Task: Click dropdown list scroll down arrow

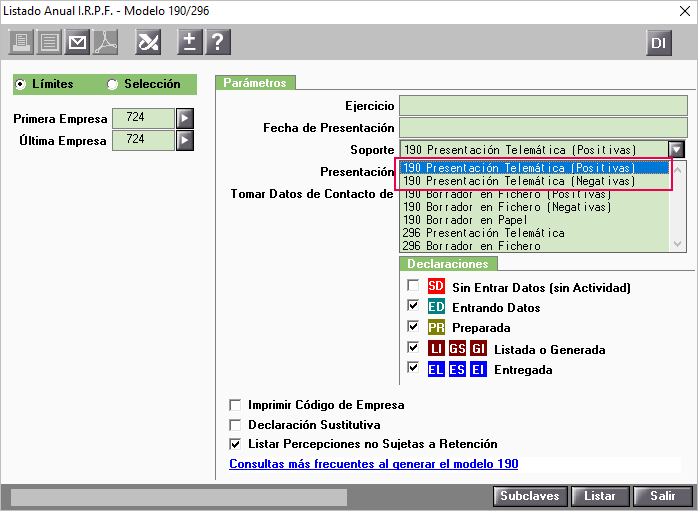Action: (x=678, y=243)
